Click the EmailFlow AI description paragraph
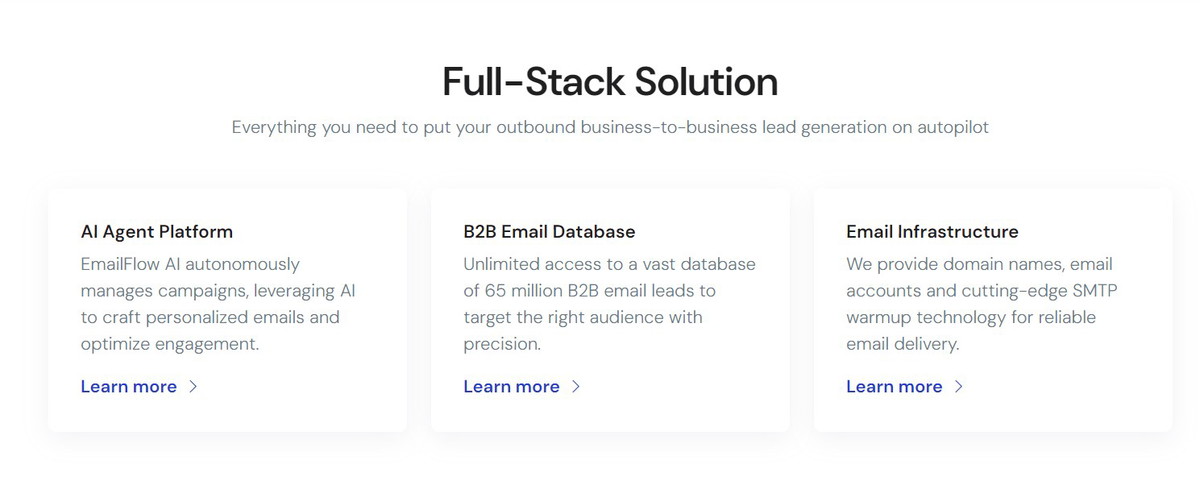Image resolution: width=1200 pixels, height=481 pixels. 218,304
